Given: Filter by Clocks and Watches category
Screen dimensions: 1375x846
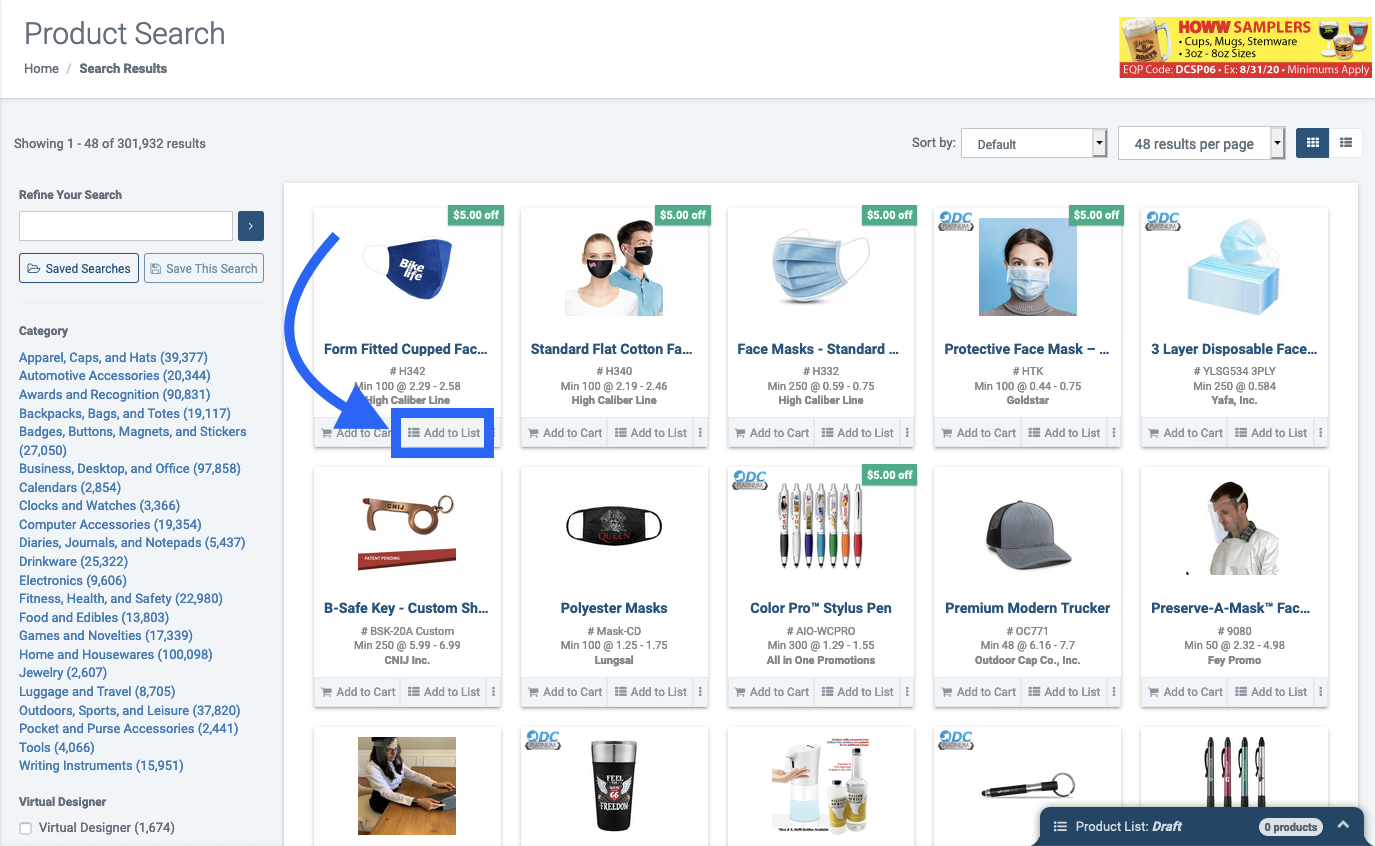Looking at the screenshot, I should (99, 505).
